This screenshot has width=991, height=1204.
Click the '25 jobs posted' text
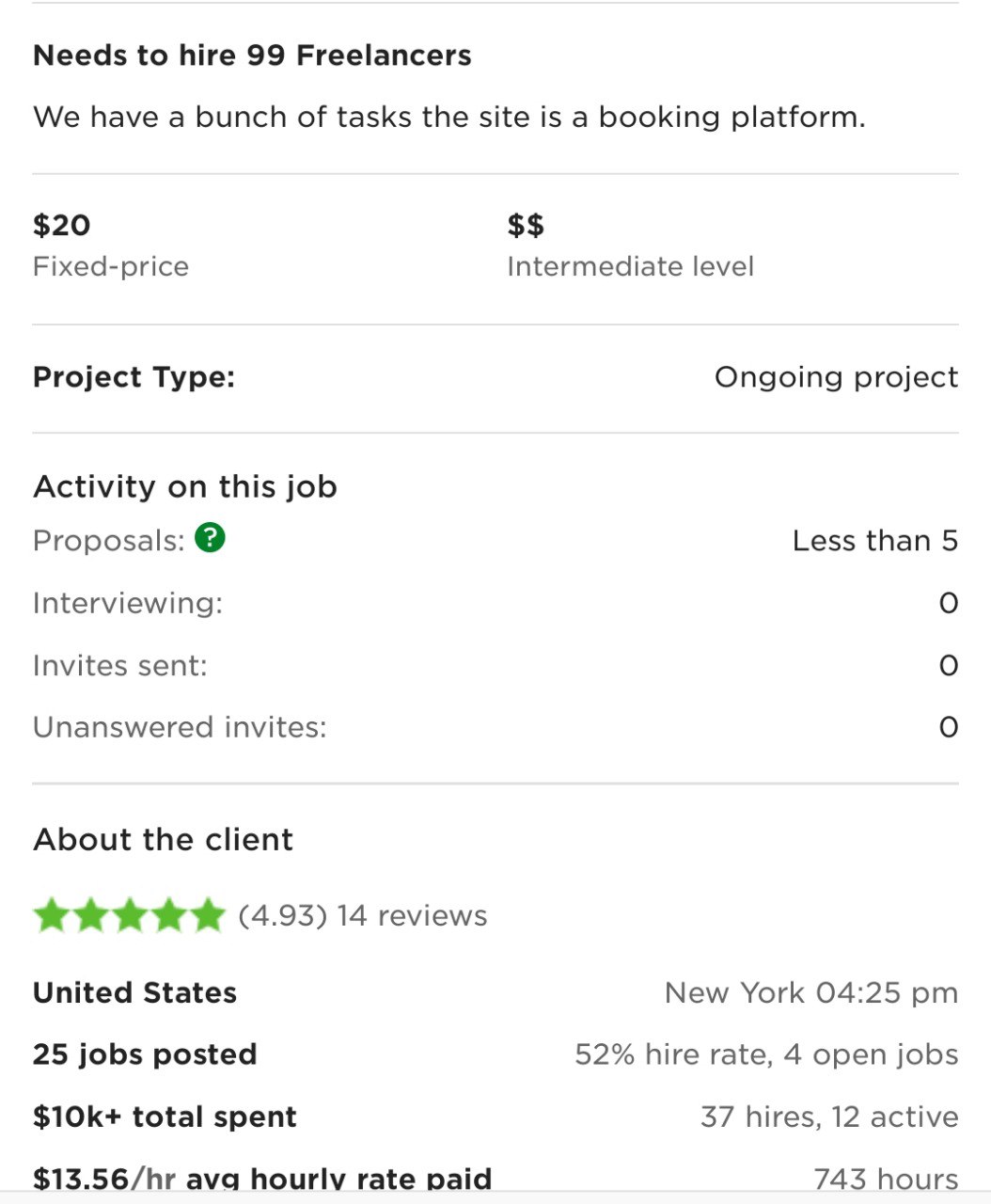tap(145, 1054)
